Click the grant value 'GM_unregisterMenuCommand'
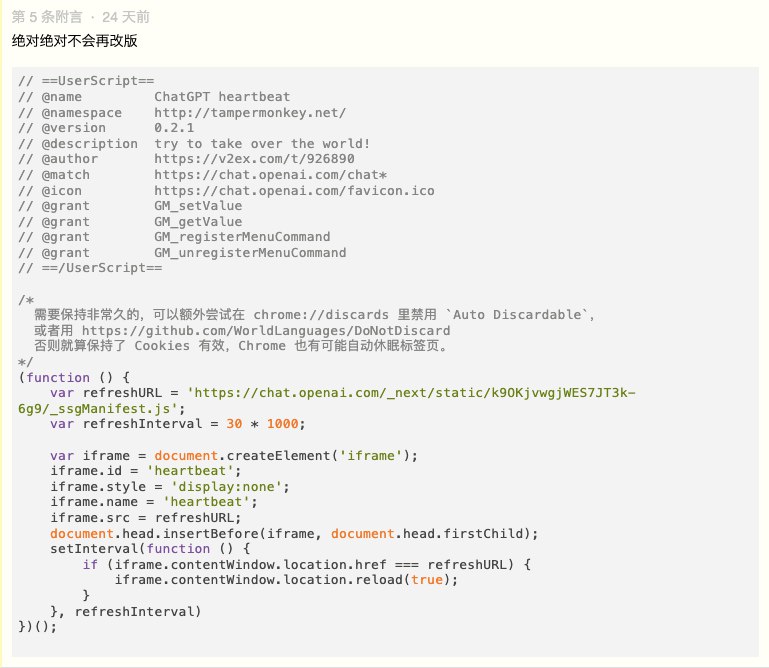Screen dimensions: 769x668 click(x=250, y=253)
